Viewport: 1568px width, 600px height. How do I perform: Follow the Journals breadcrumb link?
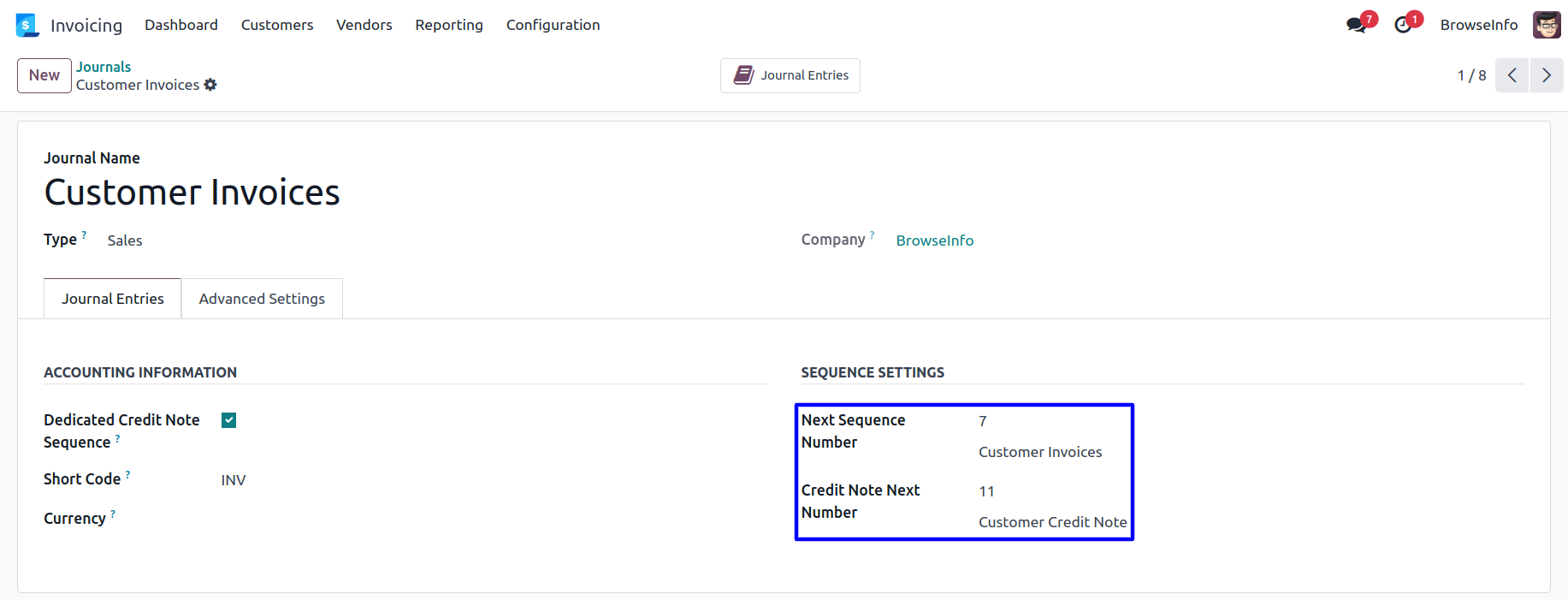104,67
